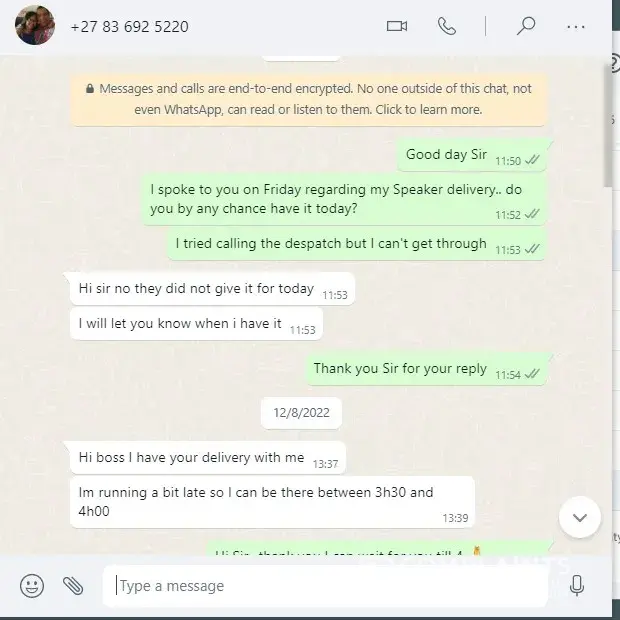Select the 'Good day Sir' message
620x620 pixels.
pos(472,155)
